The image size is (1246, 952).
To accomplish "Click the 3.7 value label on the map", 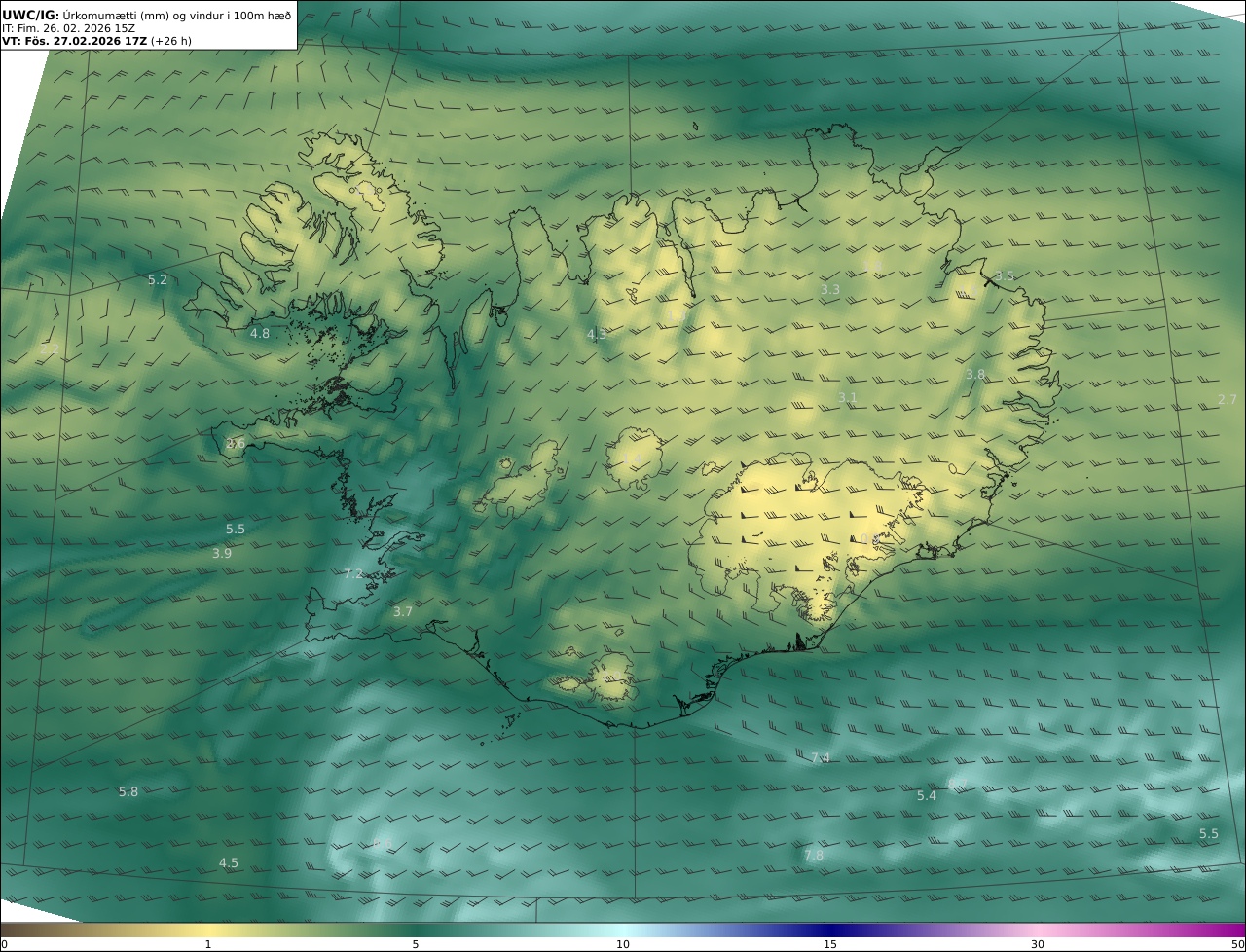I will pos(403,612).
